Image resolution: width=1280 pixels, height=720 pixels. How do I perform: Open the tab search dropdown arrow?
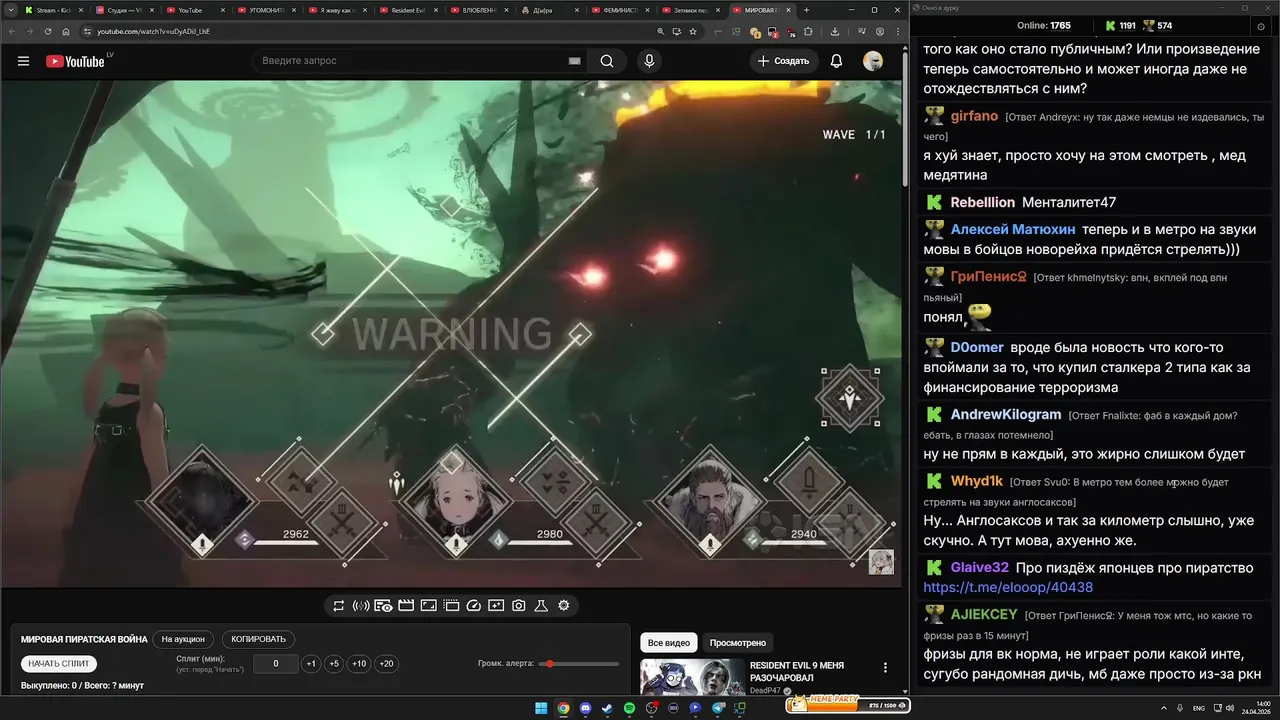[x=10, y=10]
